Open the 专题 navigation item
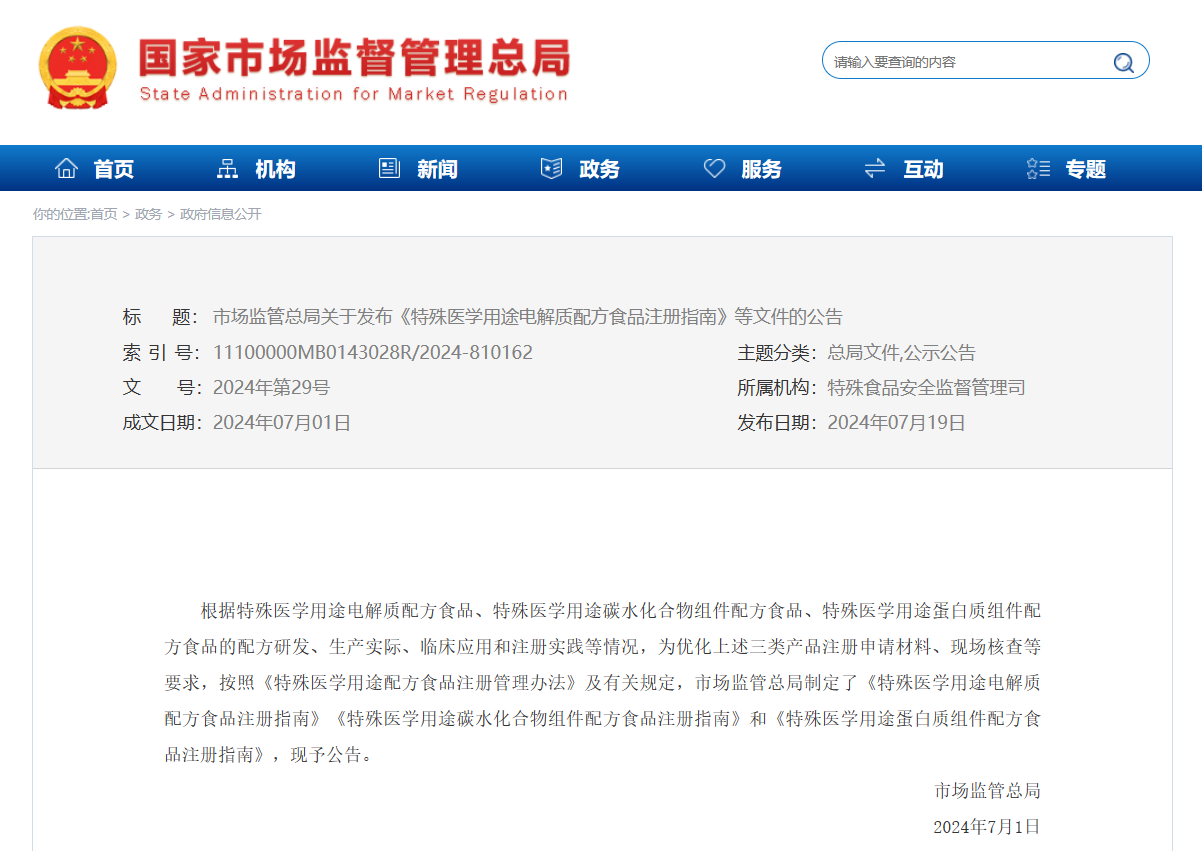 pos(1085,170)
